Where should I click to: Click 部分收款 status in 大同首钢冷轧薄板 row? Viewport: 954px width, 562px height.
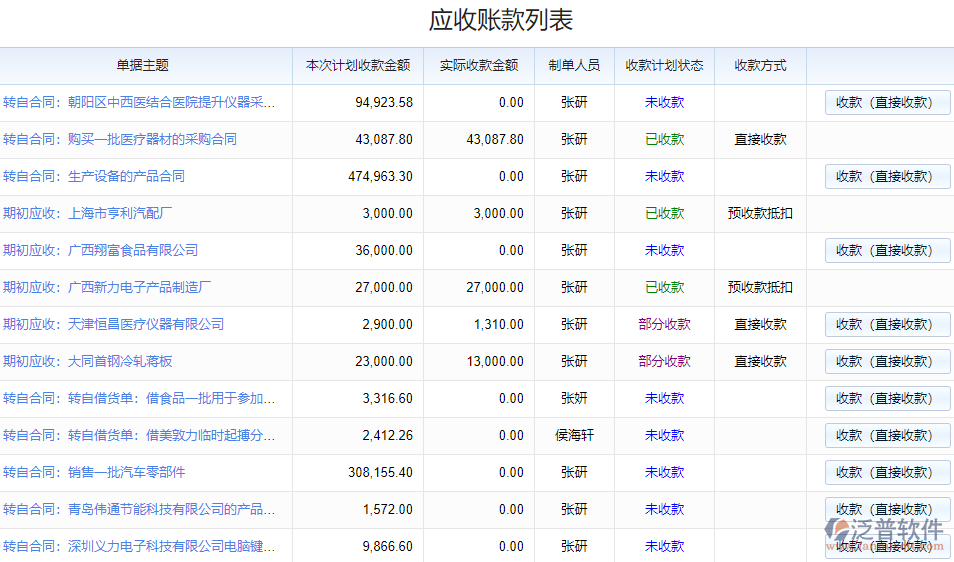click(664, 361)
